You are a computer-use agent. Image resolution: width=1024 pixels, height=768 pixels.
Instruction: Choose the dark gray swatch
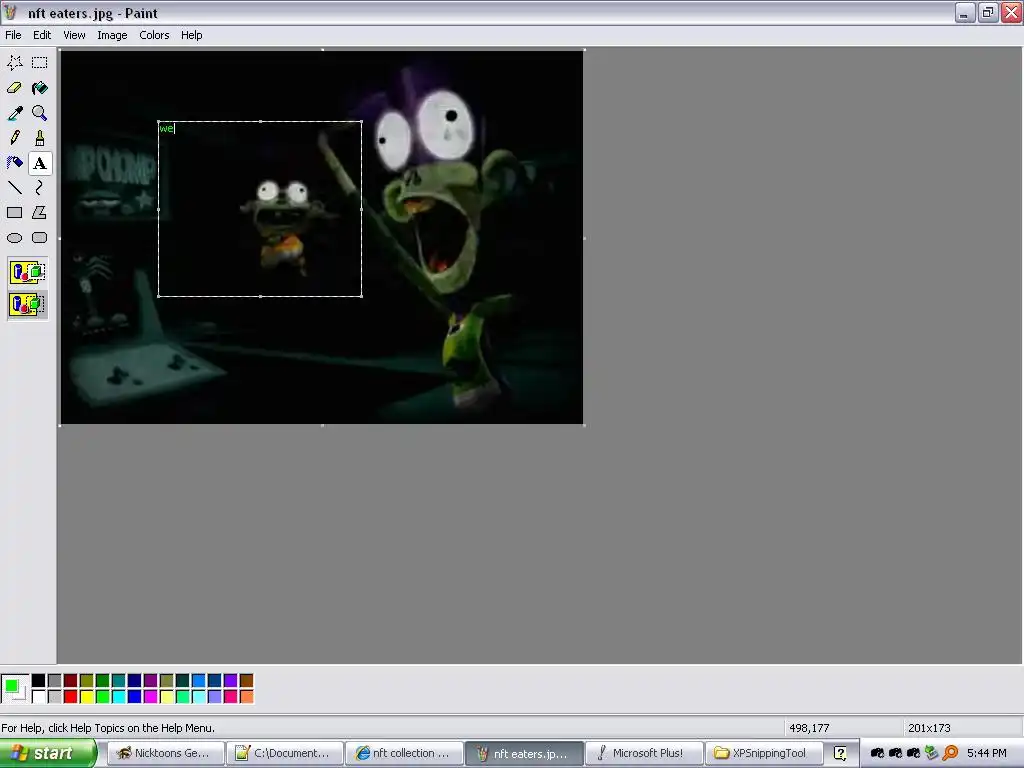[55, 680]
